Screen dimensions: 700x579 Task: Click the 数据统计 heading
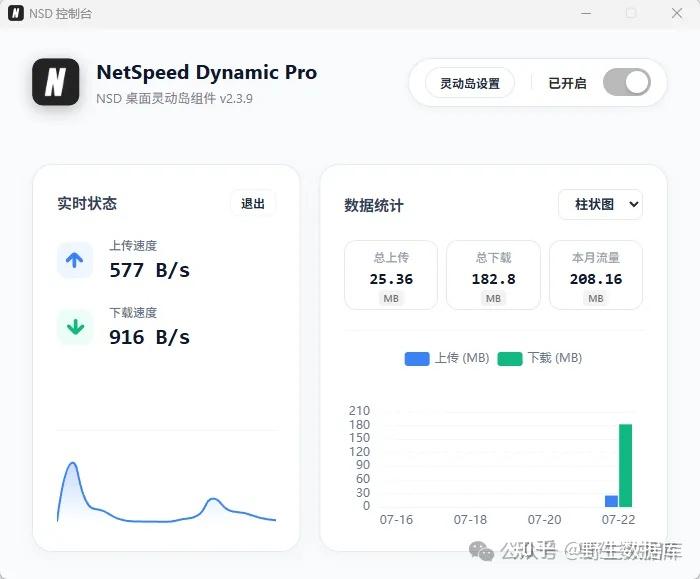(374, 205)
